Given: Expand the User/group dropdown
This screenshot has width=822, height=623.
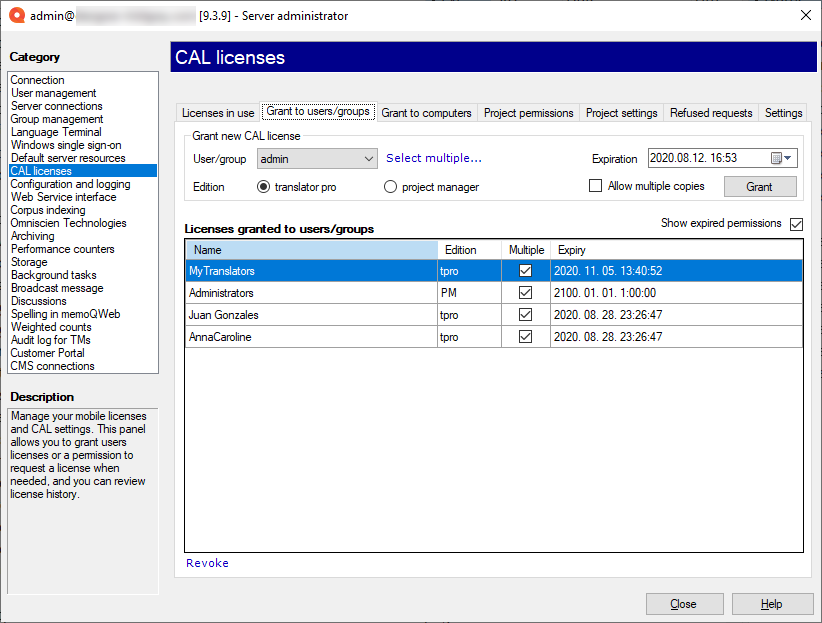Looking at the screenshot, I should coord(369,158).
